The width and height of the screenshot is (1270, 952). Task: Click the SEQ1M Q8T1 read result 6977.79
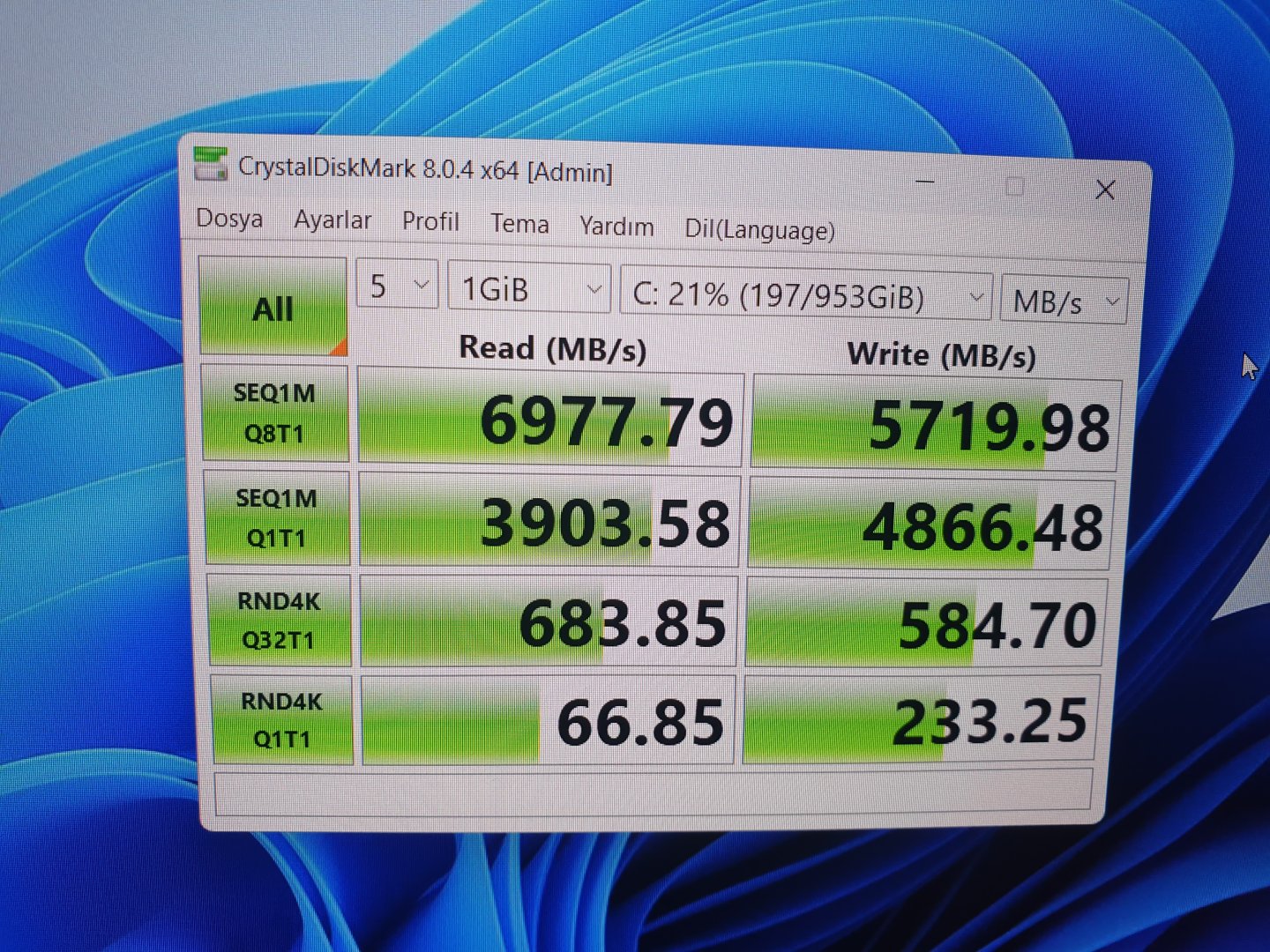[551, 418]
